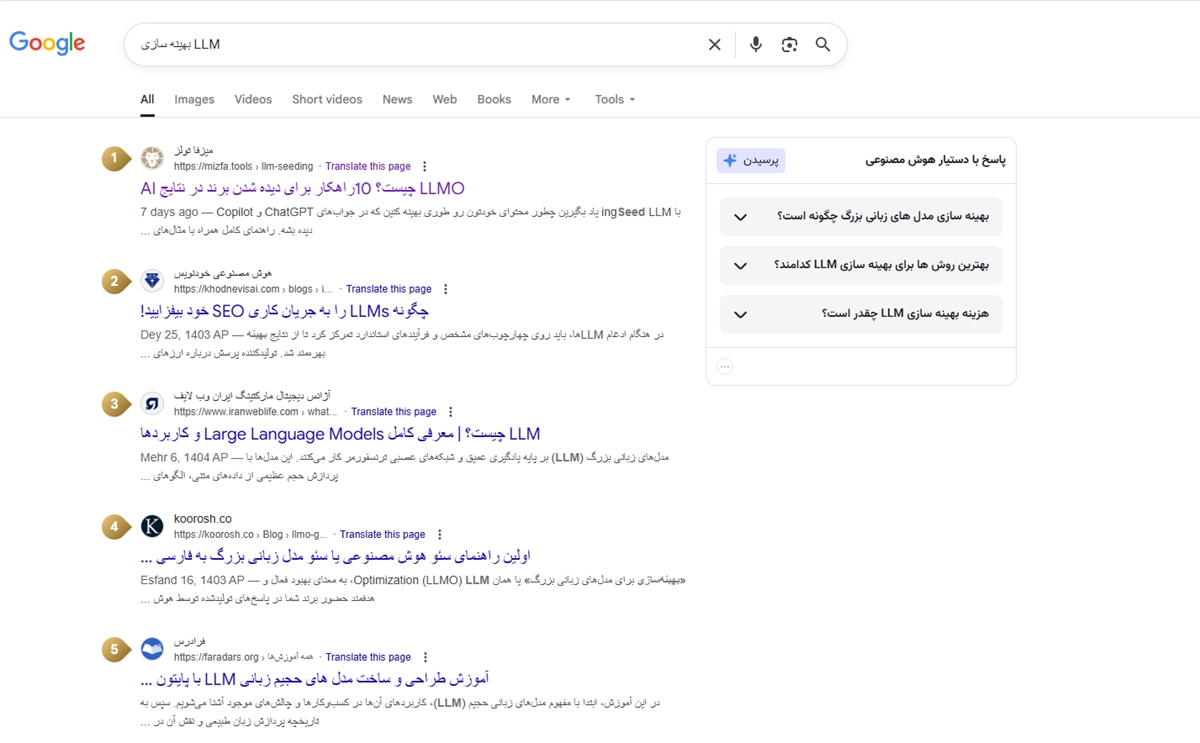Switch to the Images tab
This screenshot has height=743, width=1200.
click(194, 100)
